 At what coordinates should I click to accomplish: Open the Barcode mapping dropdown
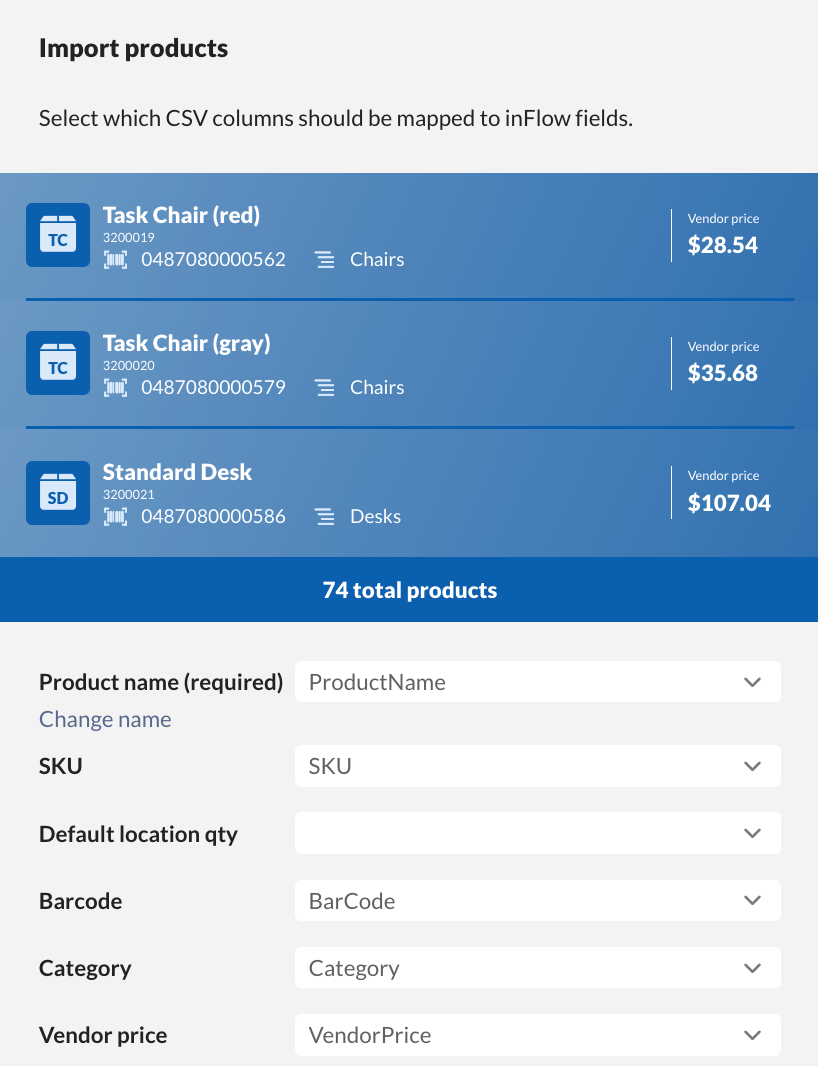point(537,901)
